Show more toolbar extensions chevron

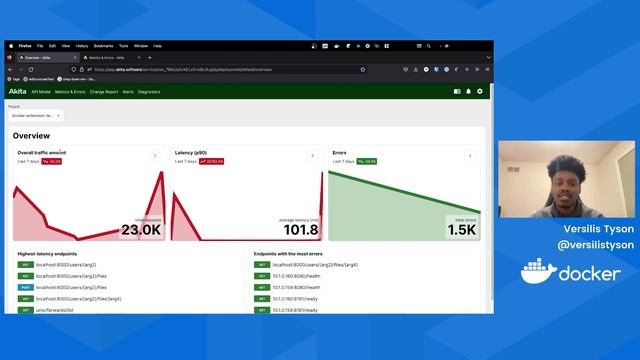tap(477, 70)
